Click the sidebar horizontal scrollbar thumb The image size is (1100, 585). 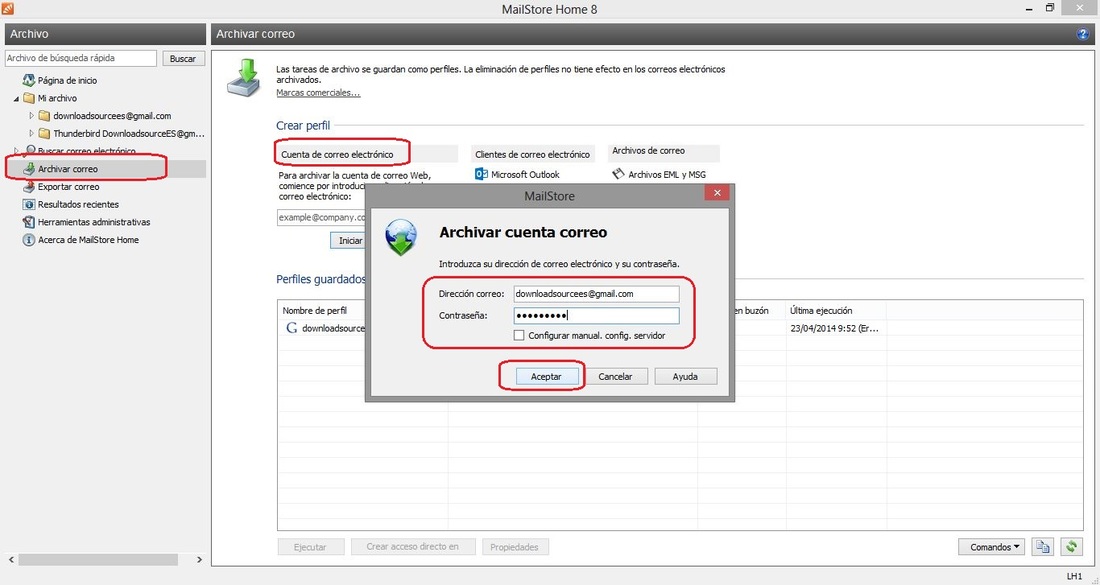[x=98, y=560]
